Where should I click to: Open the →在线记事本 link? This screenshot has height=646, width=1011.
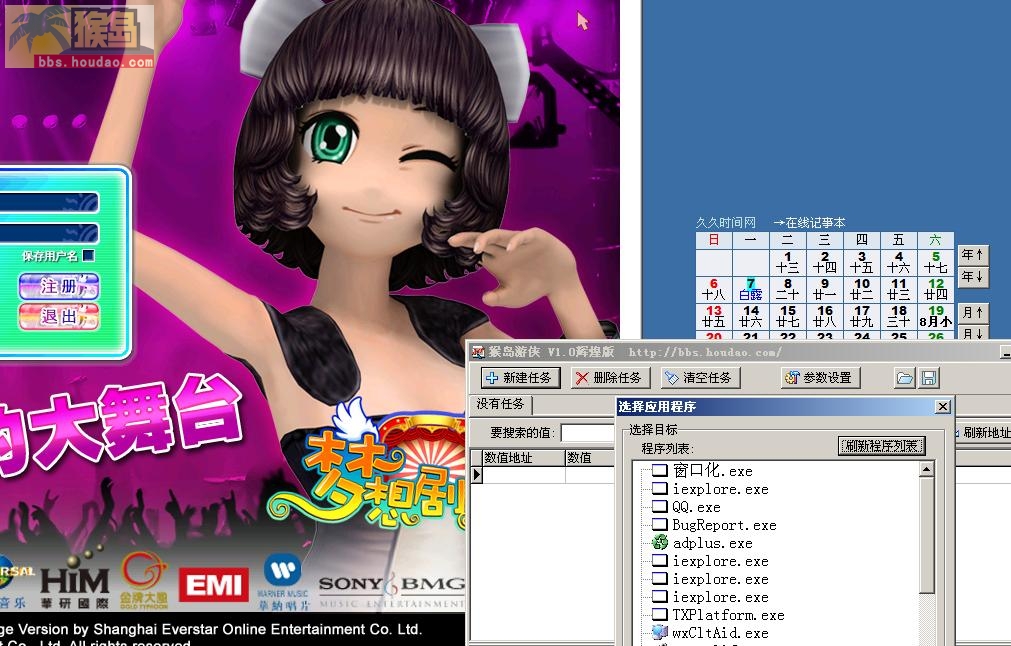point(809,222)
